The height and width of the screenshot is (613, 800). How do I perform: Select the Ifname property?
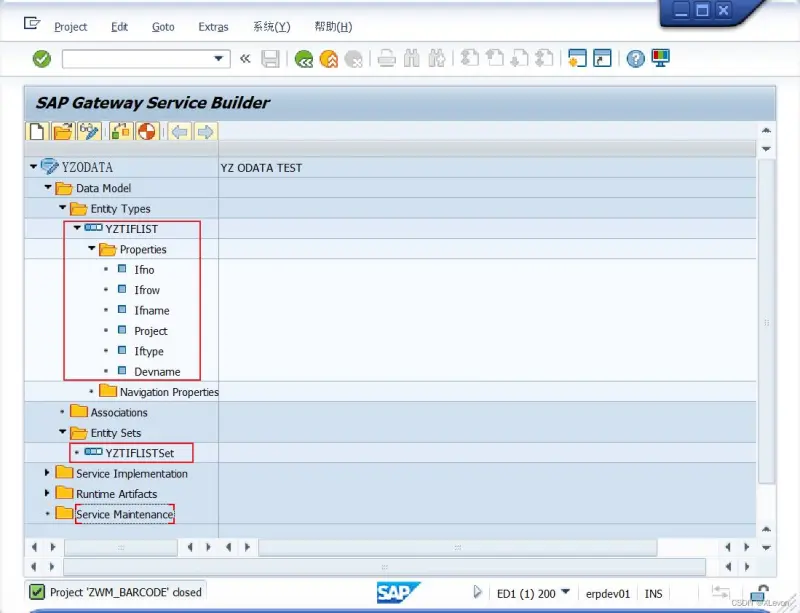(x=152, y=310)
